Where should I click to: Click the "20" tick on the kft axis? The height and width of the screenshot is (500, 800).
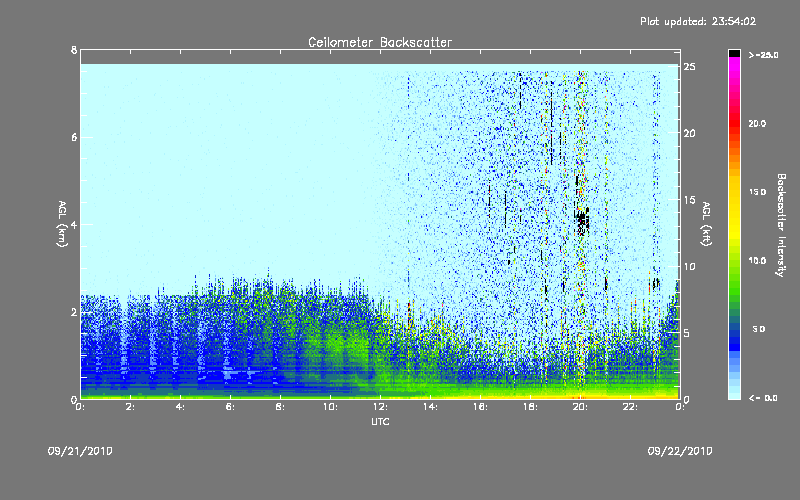coord(690,133)
